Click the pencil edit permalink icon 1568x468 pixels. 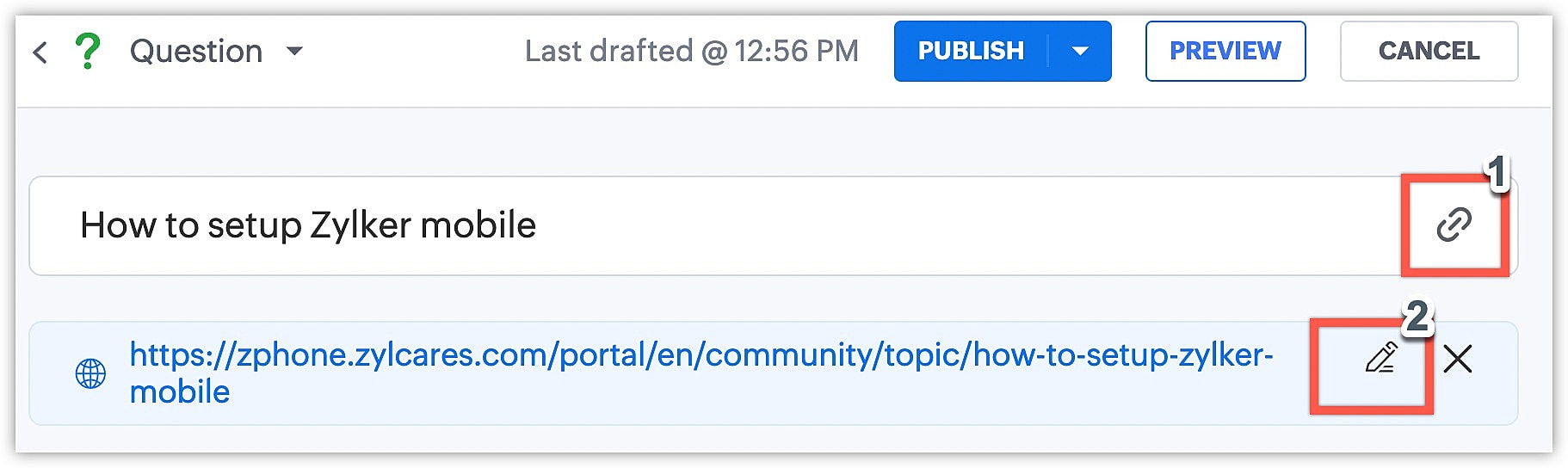pyautogui.click(x=1380, y=358)
